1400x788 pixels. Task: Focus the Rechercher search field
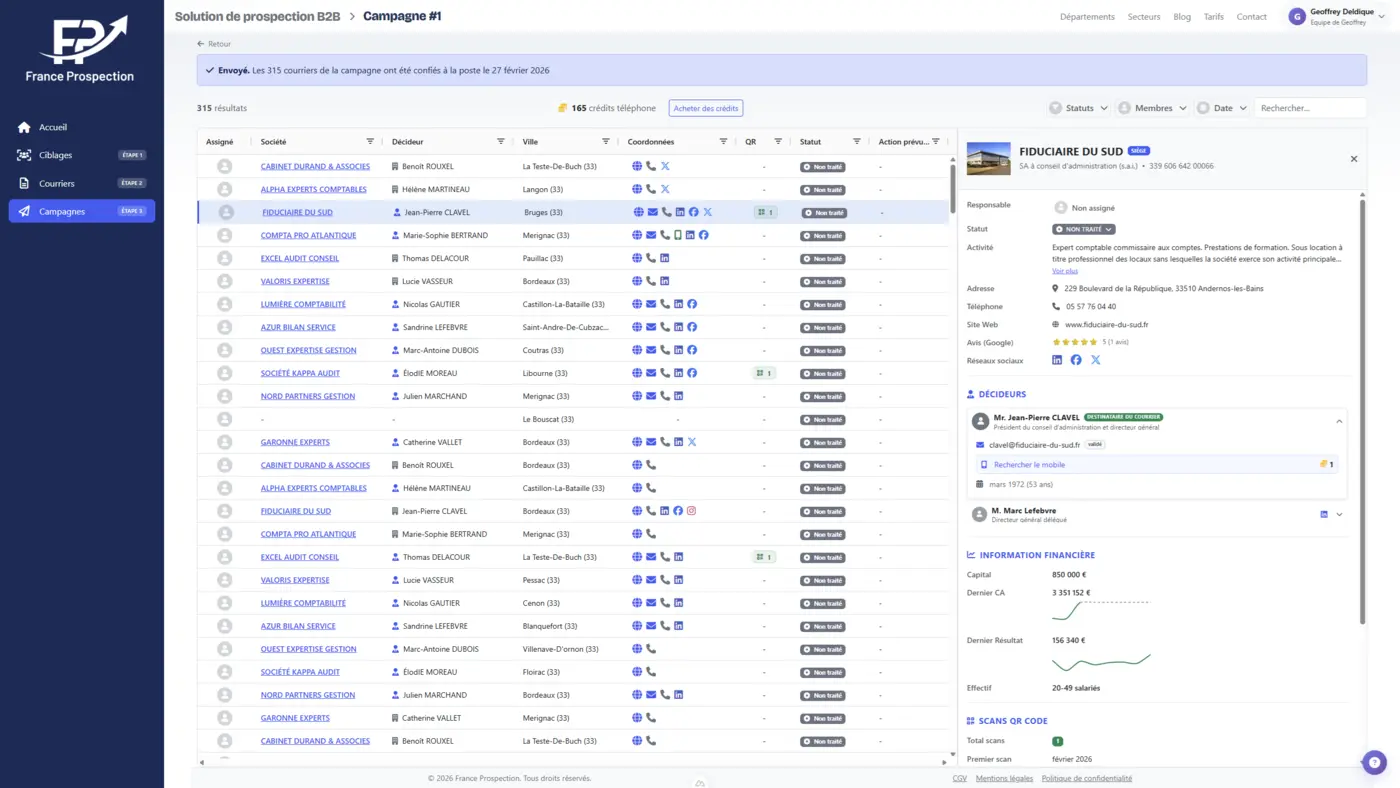(1310, 108)
